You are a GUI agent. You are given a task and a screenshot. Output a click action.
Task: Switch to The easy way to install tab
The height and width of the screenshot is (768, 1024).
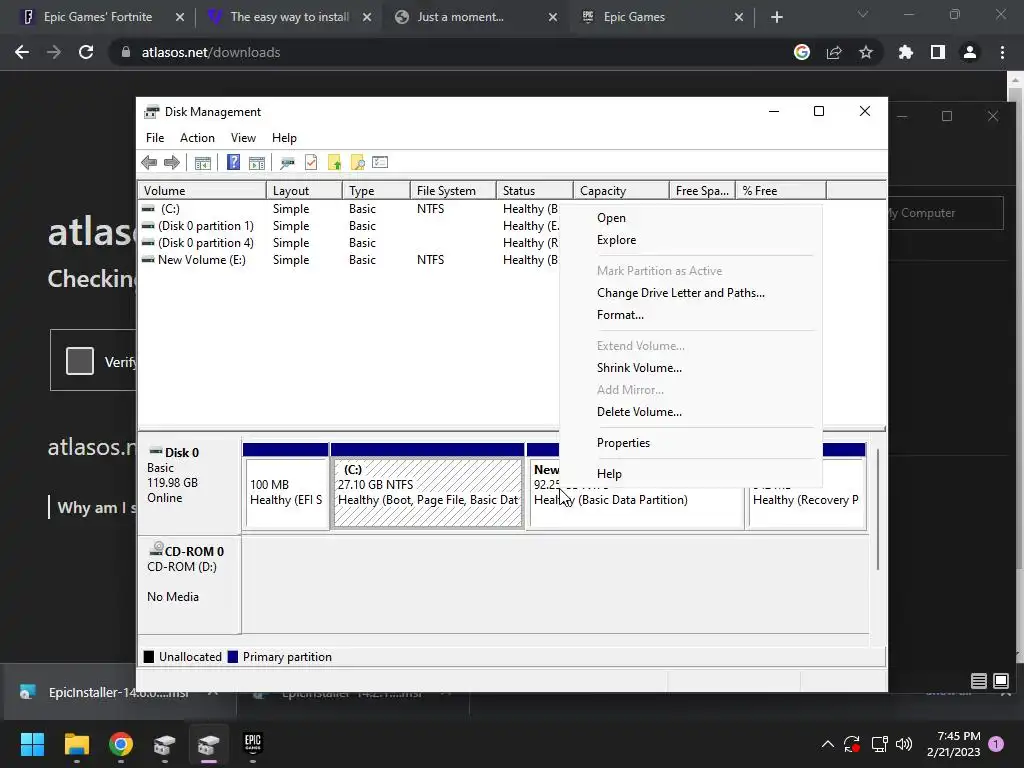(x=290, y=17)
